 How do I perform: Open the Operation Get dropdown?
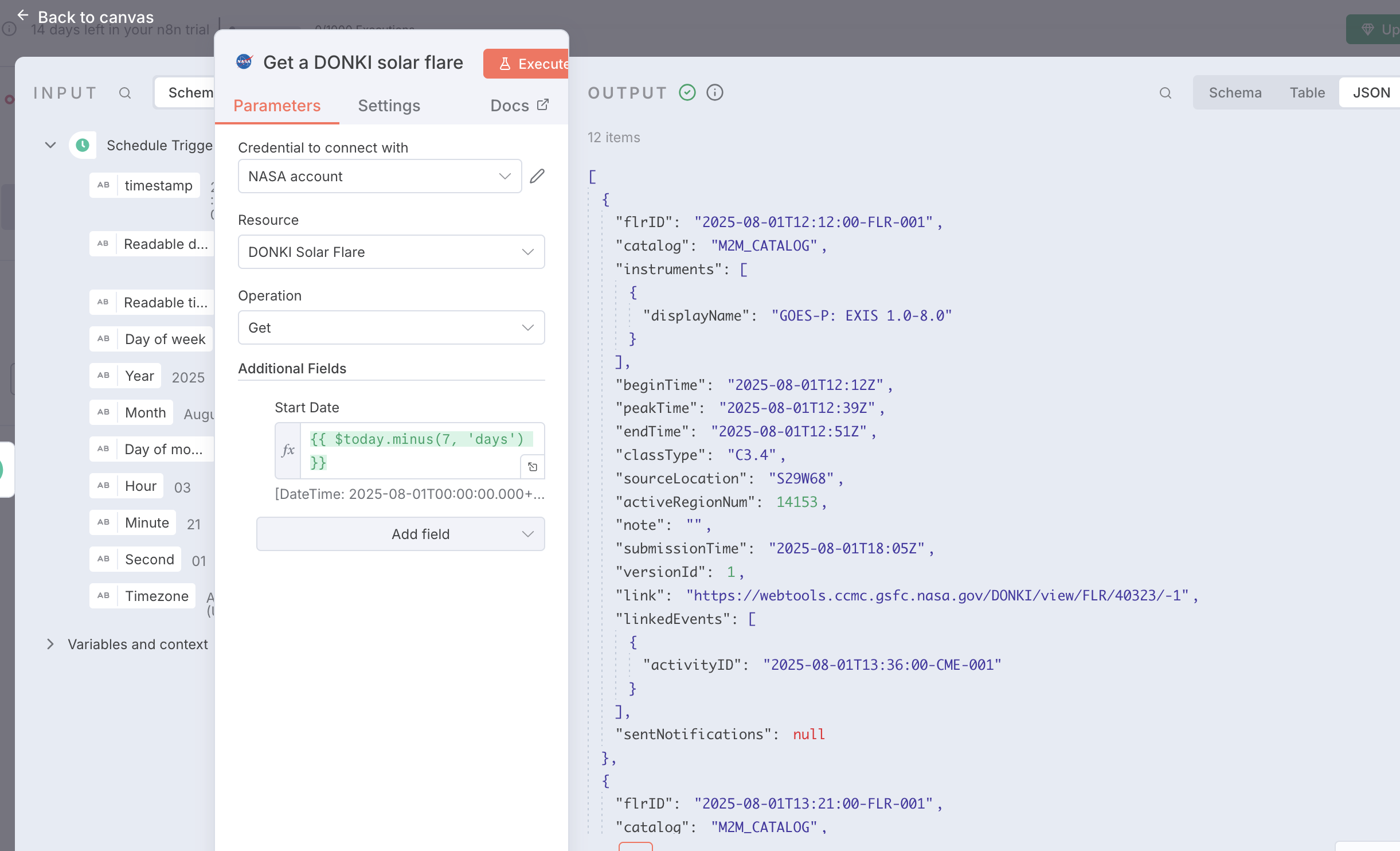coord(391,327)
